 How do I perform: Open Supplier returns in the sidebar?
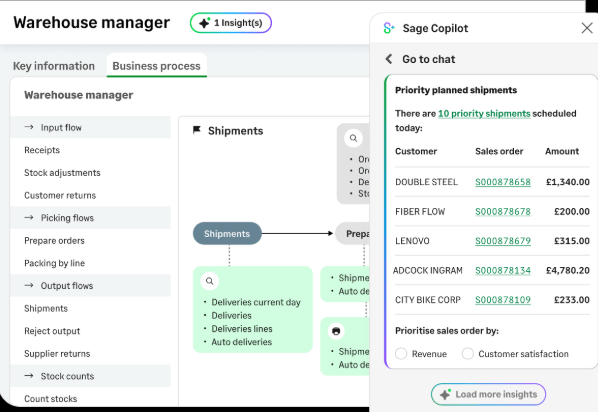click(x=57, y=354)
